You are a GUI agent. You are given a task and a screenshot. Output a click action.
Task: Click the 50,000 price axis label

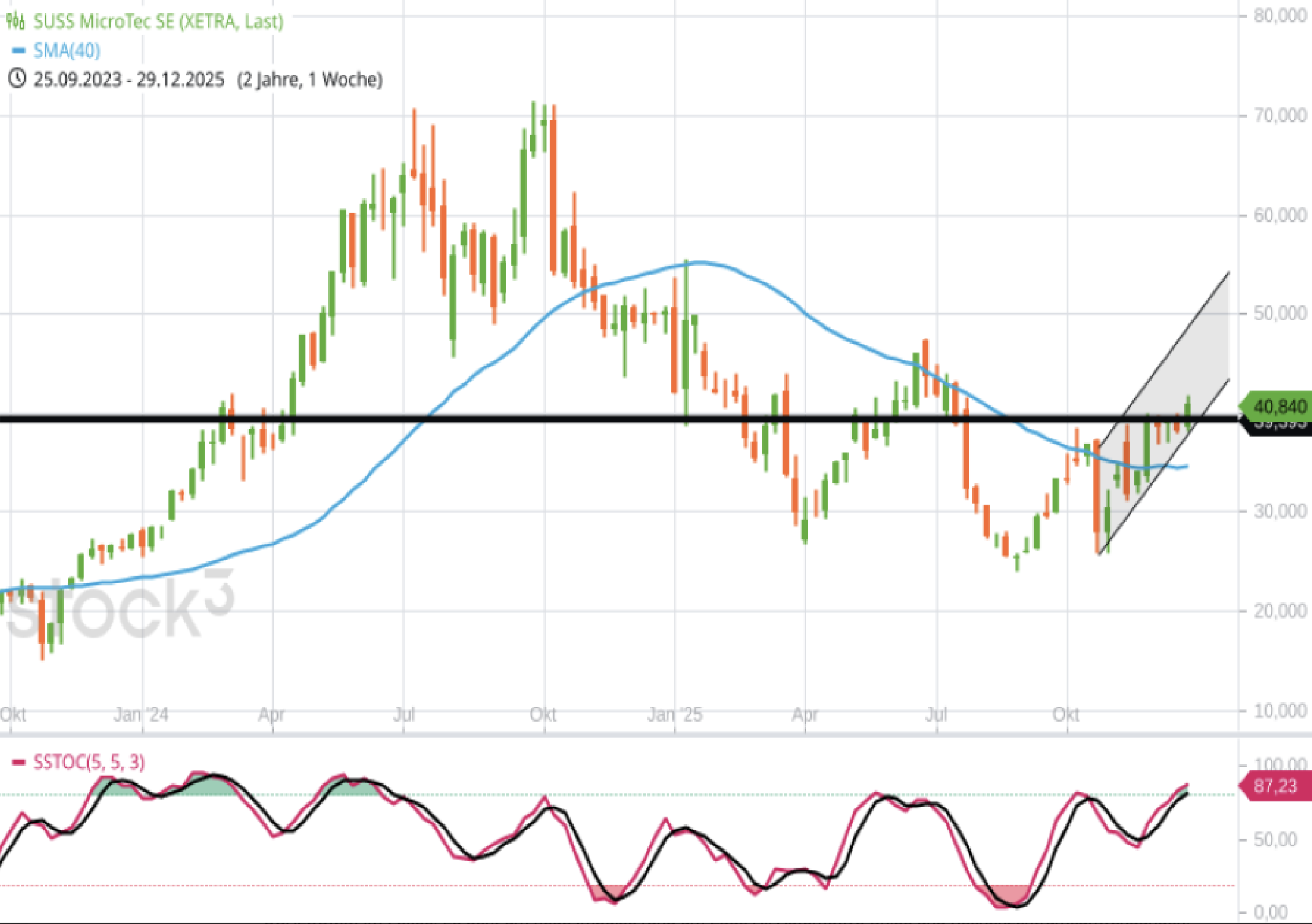tap(1279, 313)
